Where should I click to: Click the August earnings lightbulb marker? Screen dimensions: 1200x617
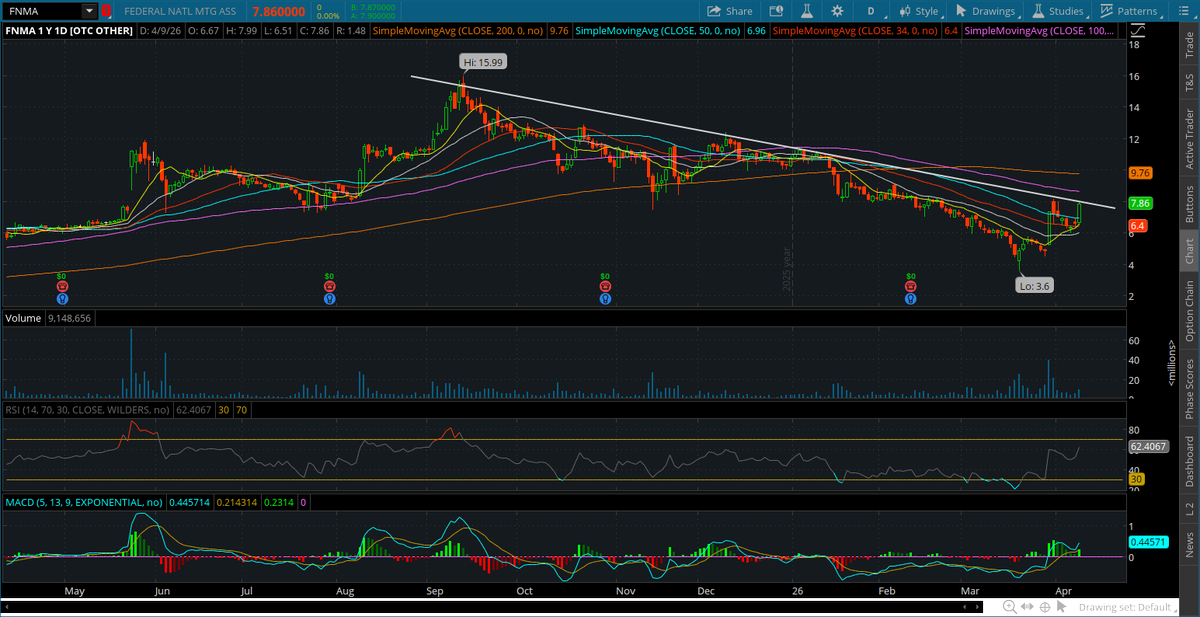(329, 297)
